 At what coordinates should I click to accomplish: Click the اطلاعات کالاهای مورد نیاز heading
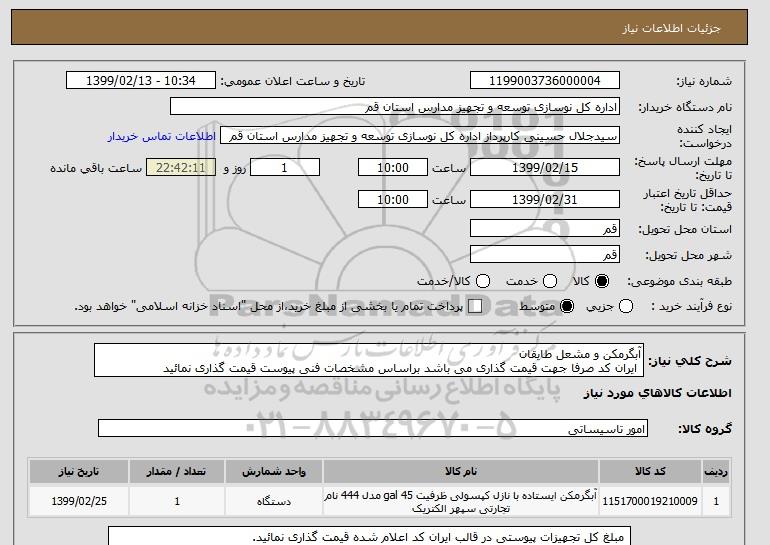[x=658, y=393]
